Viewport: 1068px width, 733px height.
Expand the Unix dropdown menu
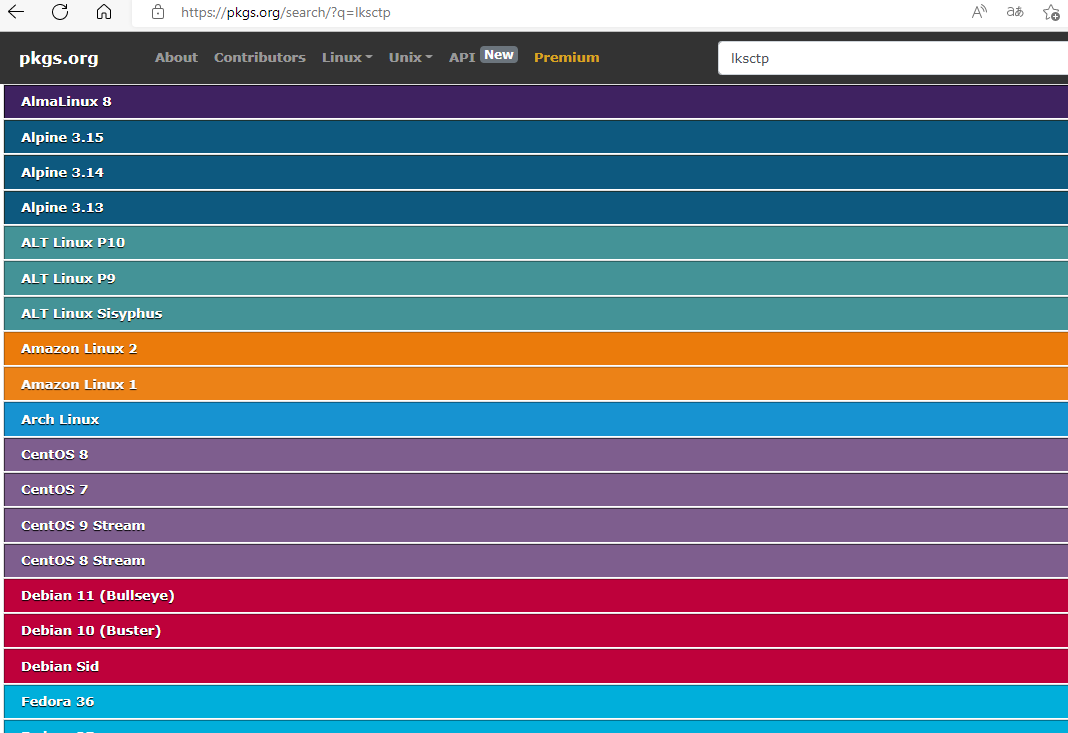pyautogui.click(x=410, y=57)
